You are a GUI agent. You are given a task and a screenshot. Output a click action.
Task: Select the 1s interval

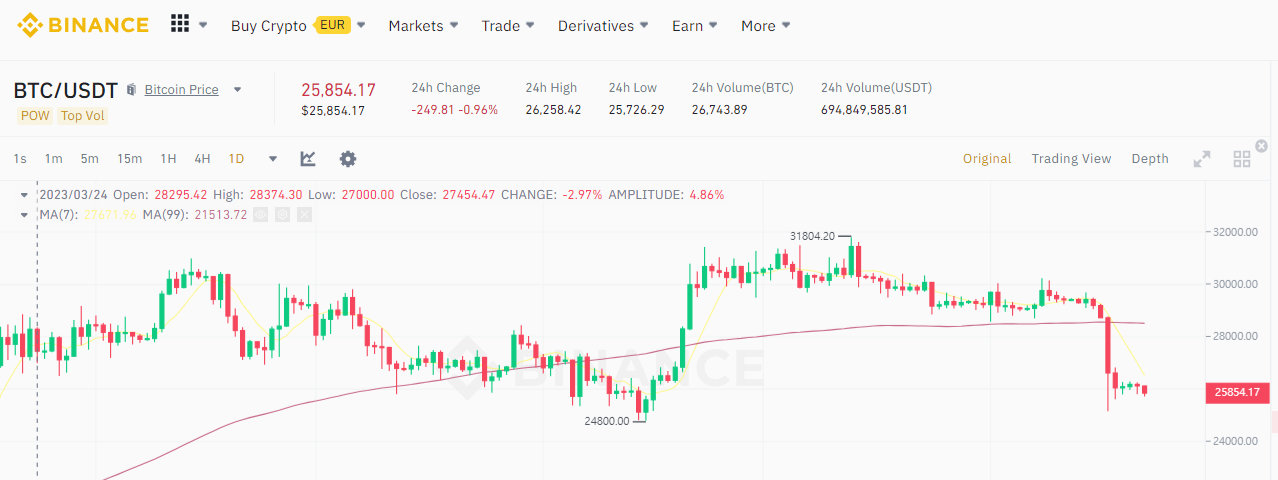tap(20, 158)
